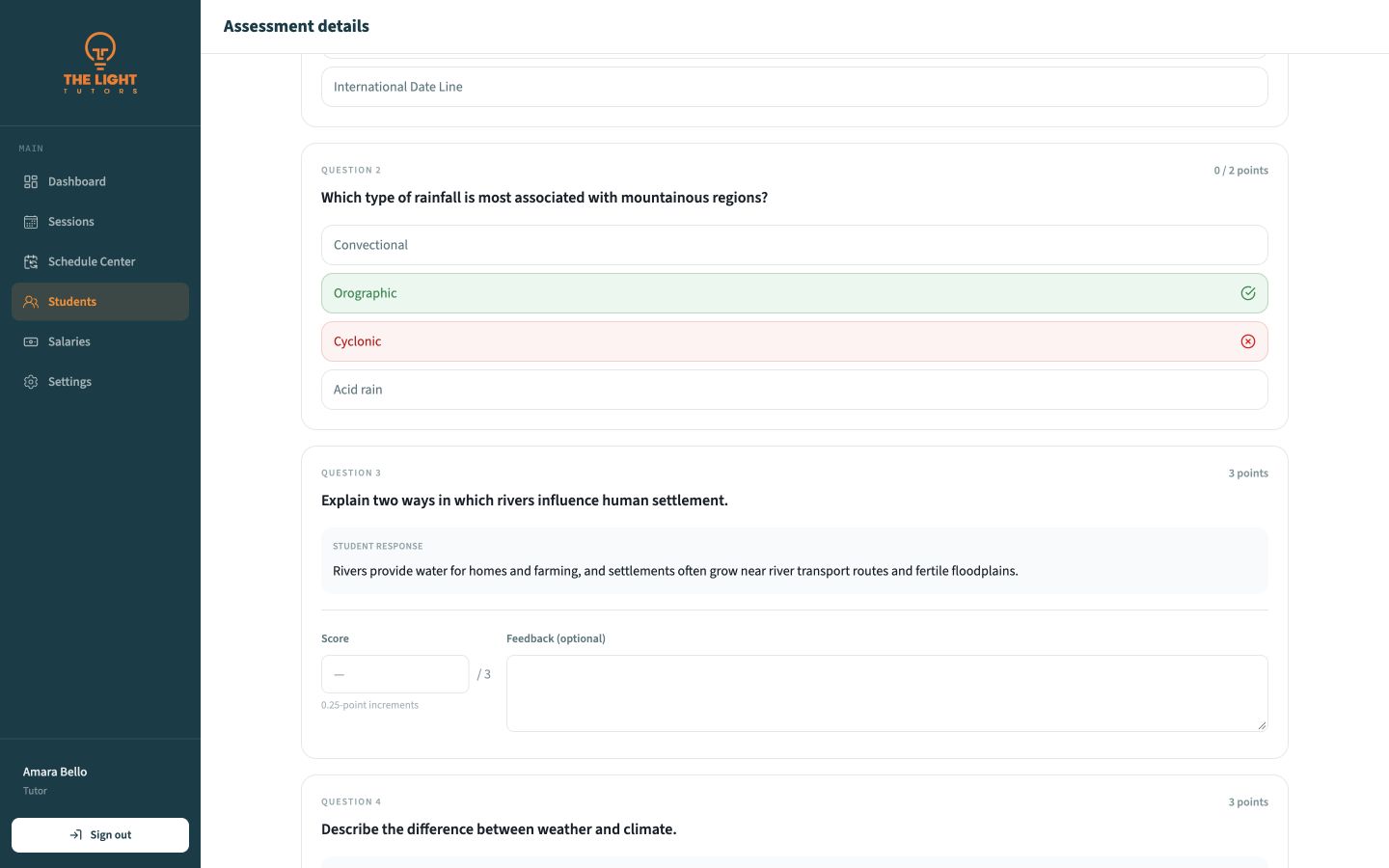Open the Dashboard page
The height and width of the screenshot is (868, 1389).
click(x=100, y=181)
